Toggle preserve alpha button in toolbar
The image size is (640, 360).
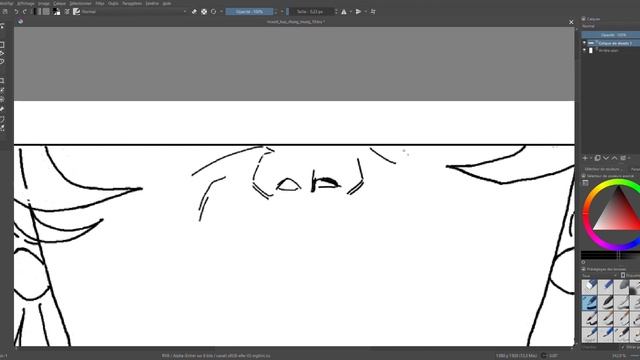click(x=204, y=12)
